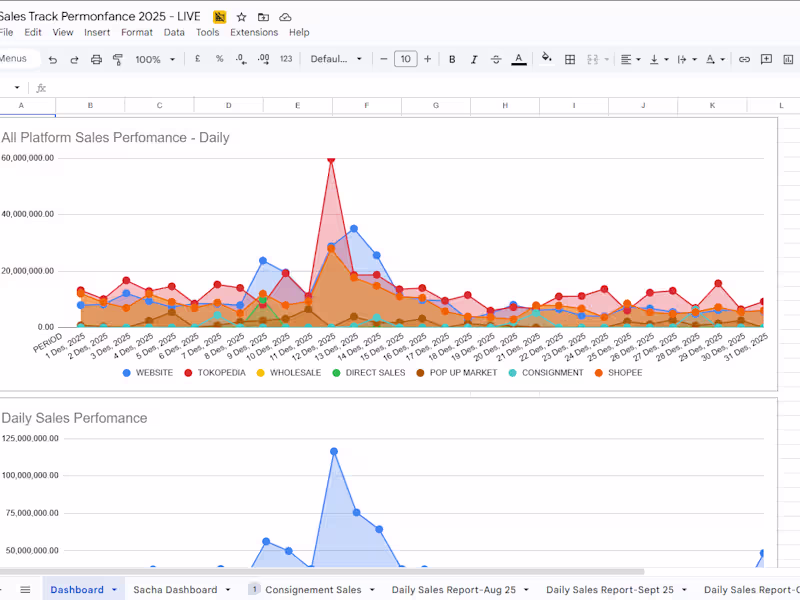Toggle strikethrough formatting
Viewport: 800px width, 600px height.
pos(495,59)
